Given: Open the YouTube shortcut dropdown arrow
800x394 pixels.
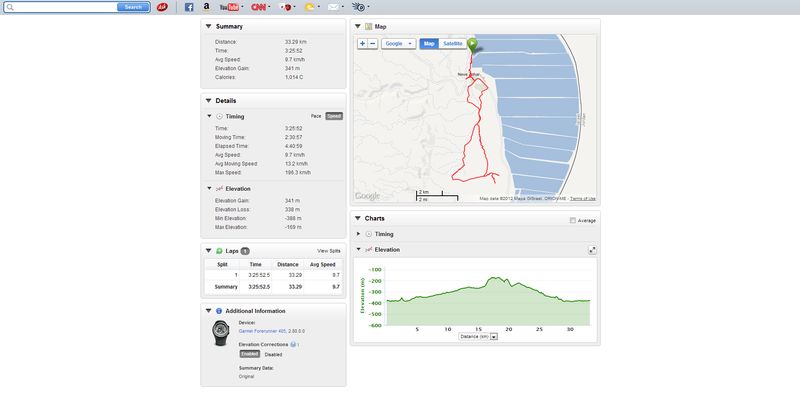Looking at the screenshot, I should click(x=242, y=7).
